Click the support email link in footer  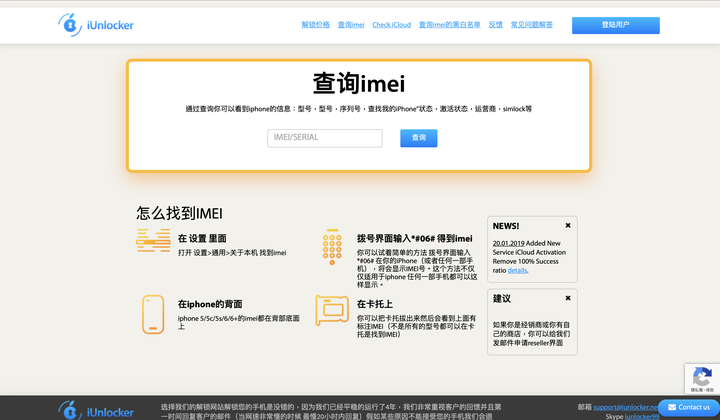pyautogui.click(x=625, y=407)
